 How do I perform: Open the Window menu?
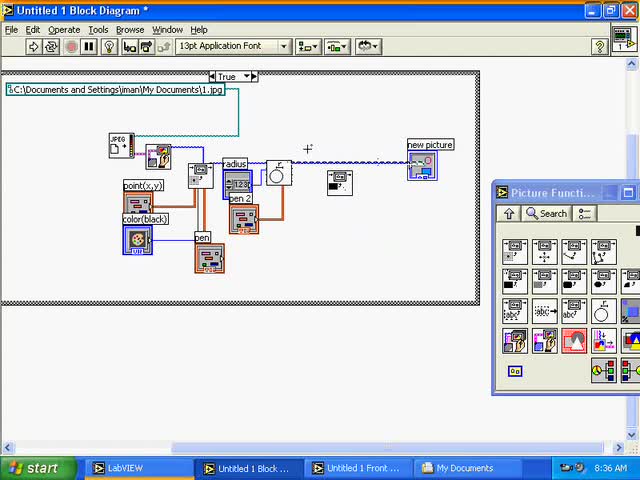167,30
